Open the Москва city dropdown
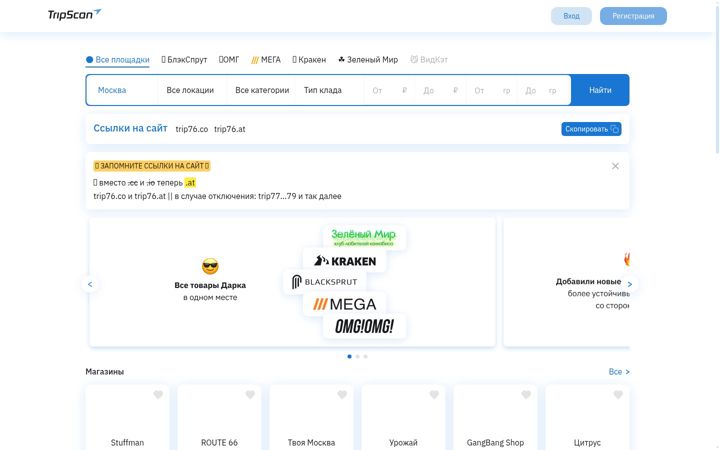The image size is (720, 450). [122, 90]
